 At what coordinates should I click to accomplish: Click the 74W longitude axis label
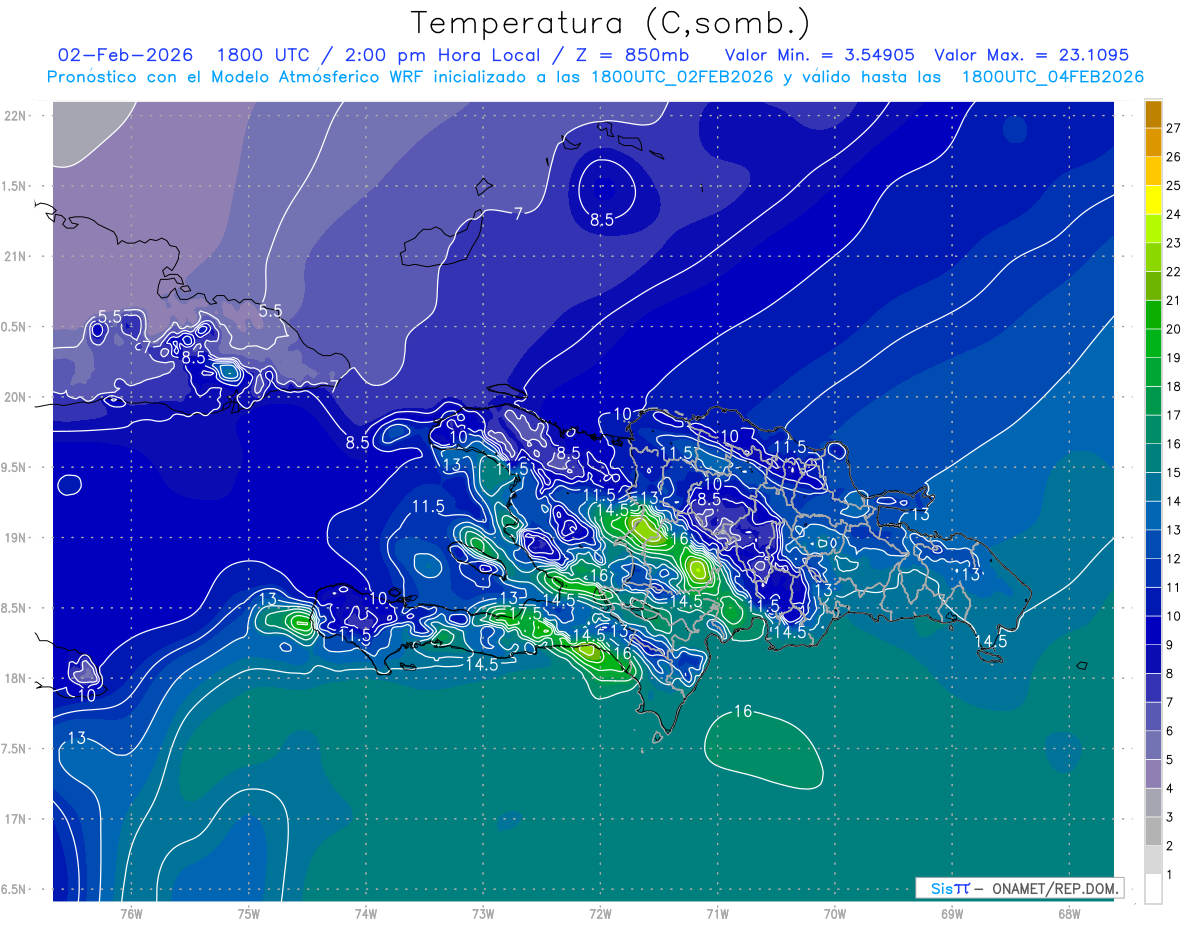366,914
